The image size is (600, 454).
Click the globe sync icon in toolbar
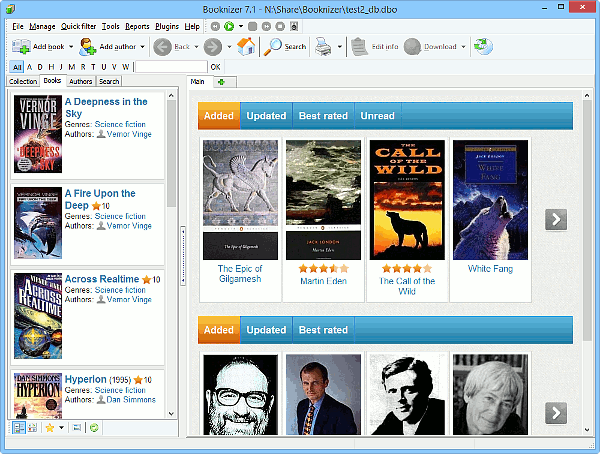click(x=483, y=47)
